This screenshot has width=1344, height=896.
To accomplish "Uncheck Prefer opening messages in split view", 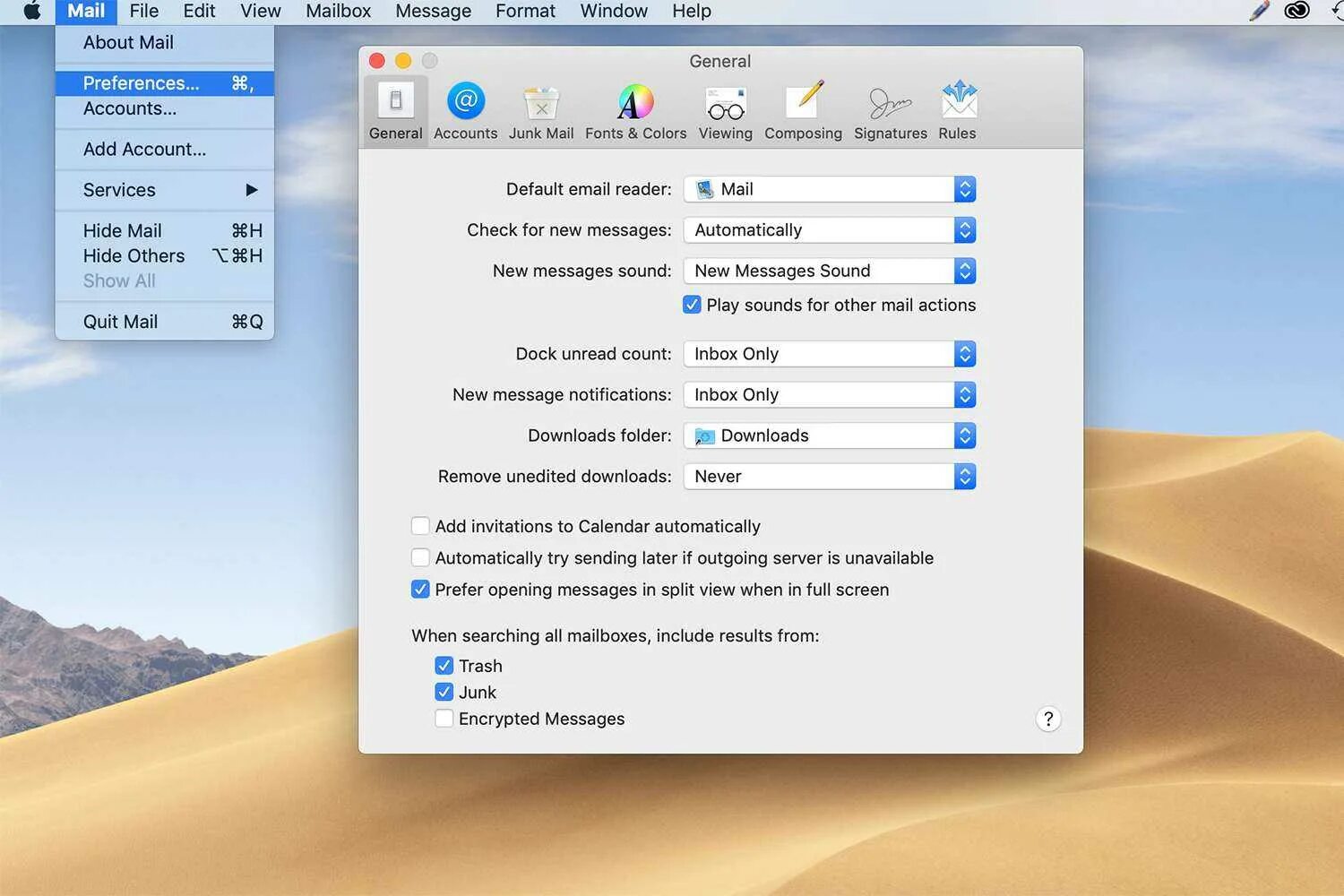I will coord(420,590).
